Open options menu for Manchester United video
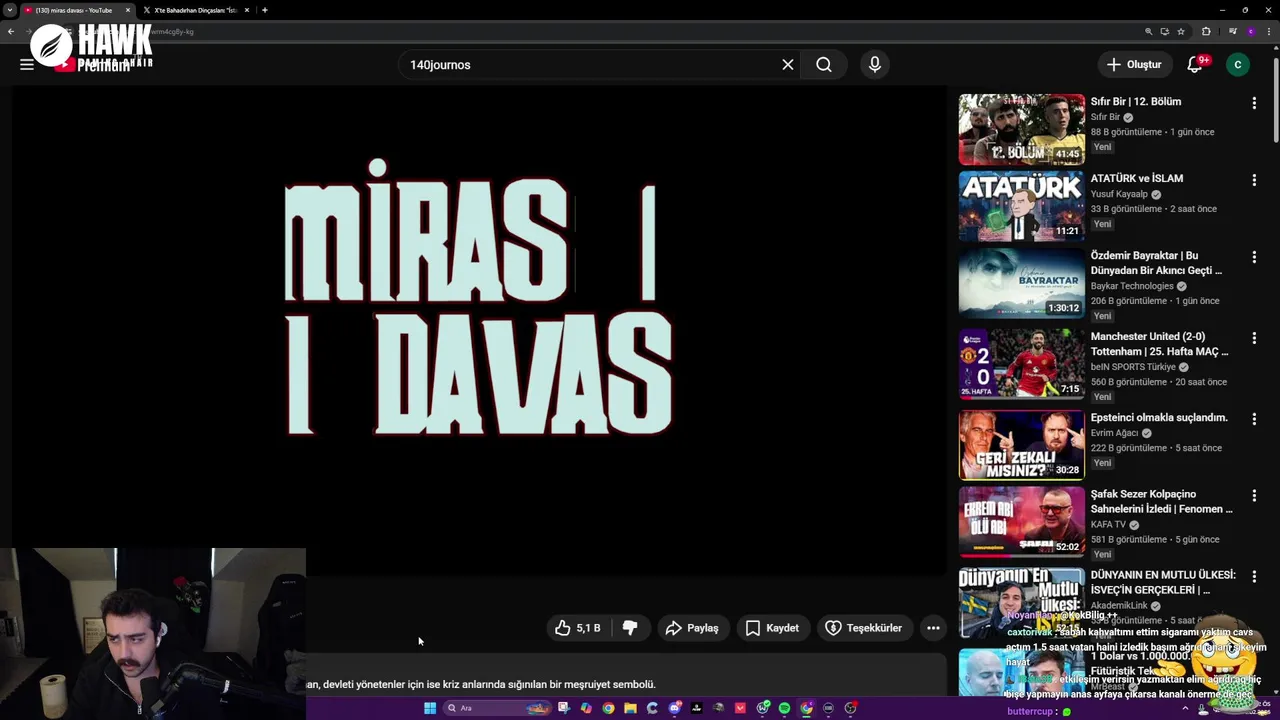This screenshot has width=1280, height=720. click(x=1254, y=338)
